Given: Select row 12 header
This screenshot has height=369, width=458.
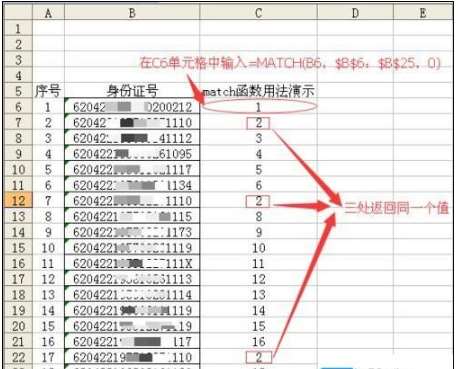Looking at the screenshot, I should coord(18,200).
